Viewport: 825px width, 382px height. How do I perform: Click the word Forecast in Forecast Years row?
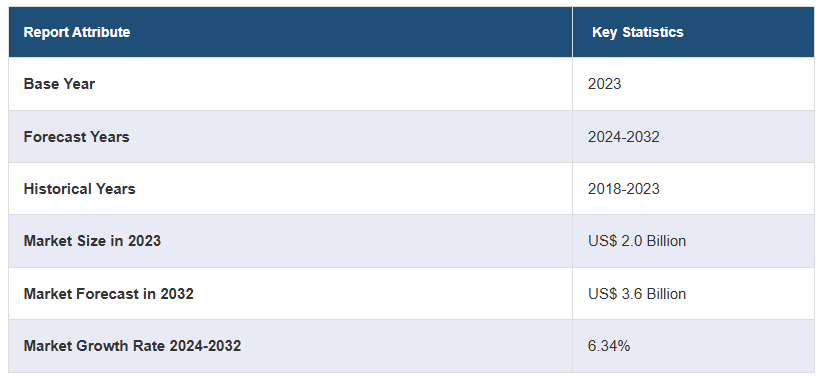click(x=55, y=137)
